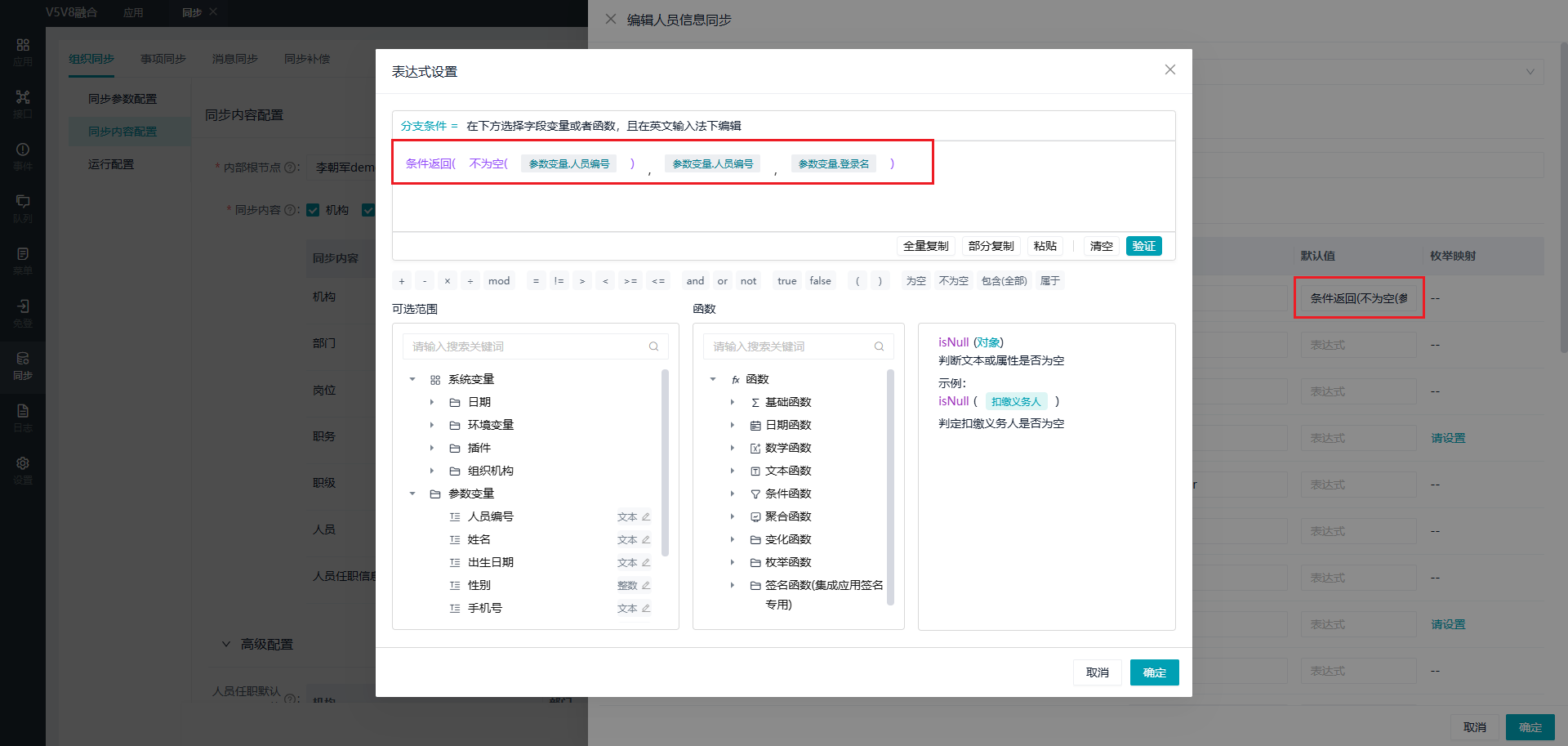Insert the 包含(全部) operator
The width and height of the screenshot is (1568, 746).
tap(1004, 281)
